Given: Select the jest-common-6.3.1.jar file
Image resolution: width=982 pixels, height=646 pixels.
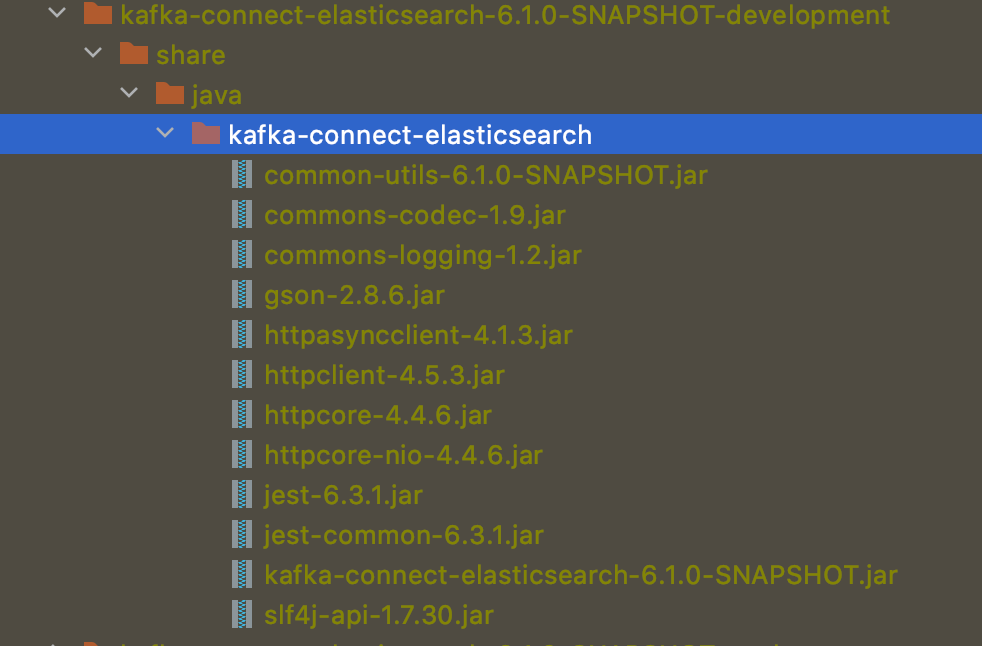Looking at the screenshot, I should click(404, 534).
